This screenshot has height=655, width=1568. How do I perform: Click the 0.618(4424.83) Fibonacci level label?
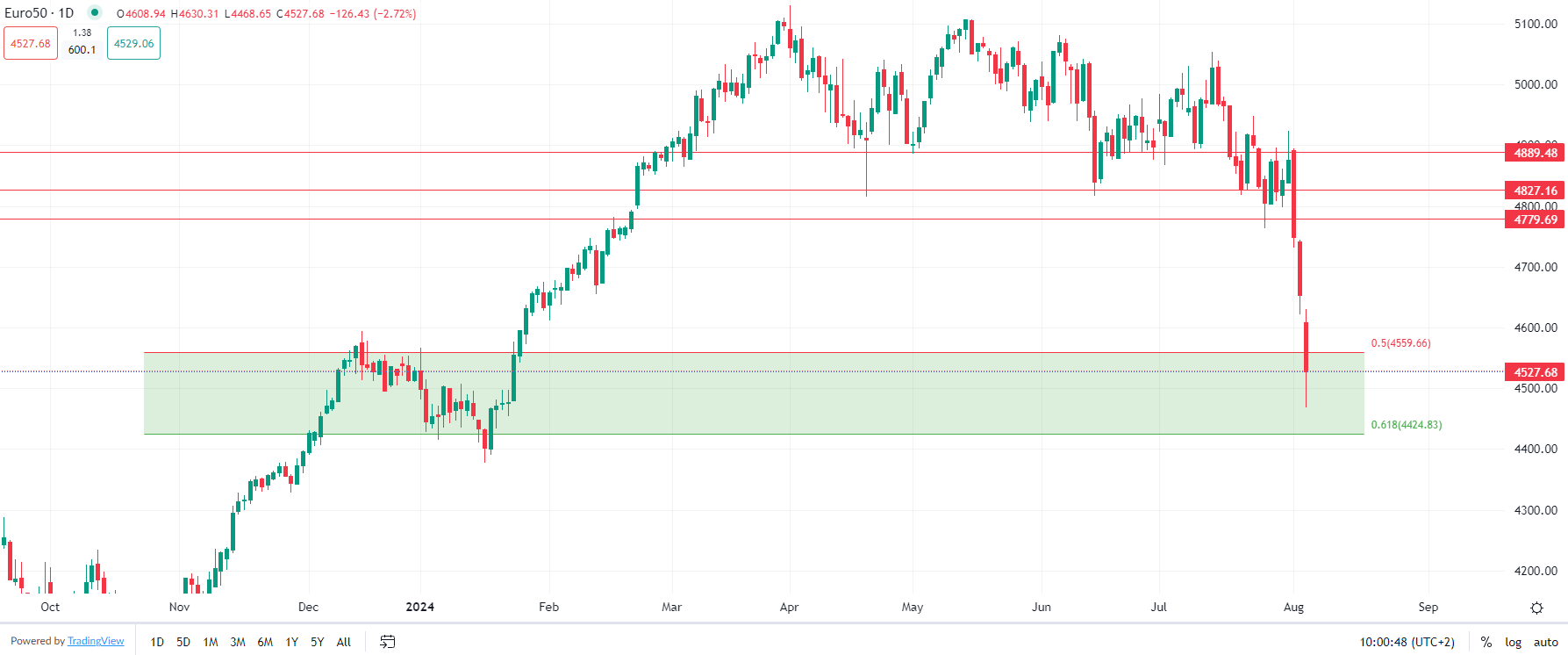[1406, 425]
